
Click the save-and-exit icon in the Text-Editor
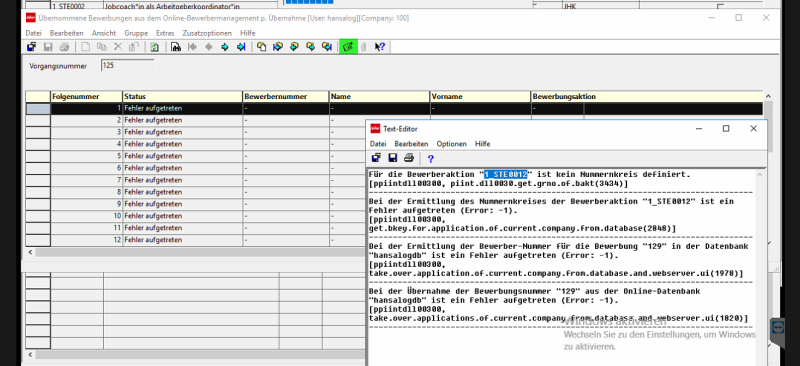pos(377,158)
